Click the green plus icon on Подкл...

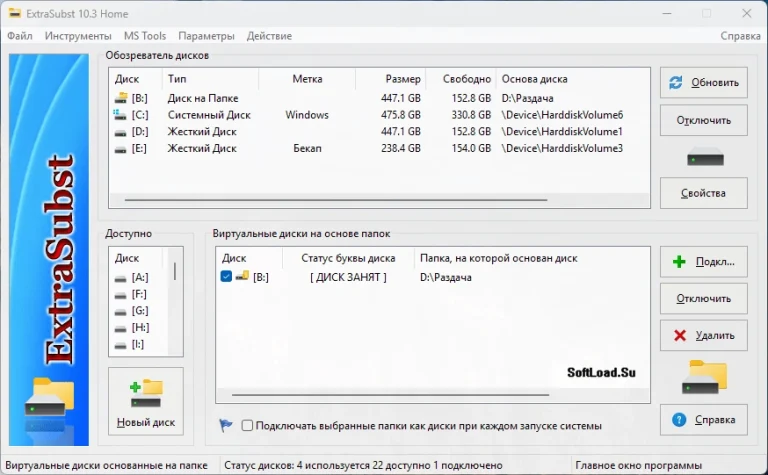click(679, 261)
